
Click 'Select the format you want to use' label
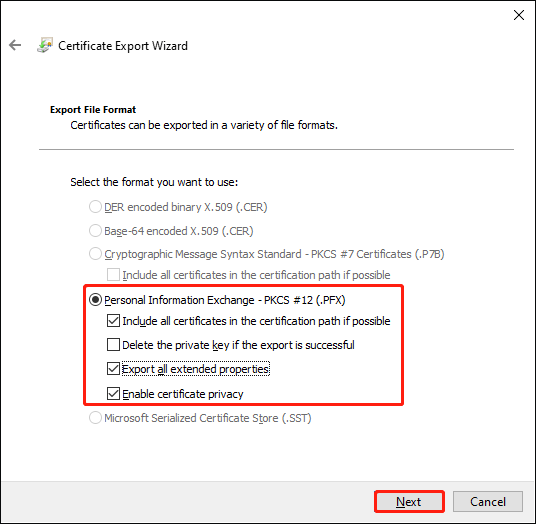[154, 182]
